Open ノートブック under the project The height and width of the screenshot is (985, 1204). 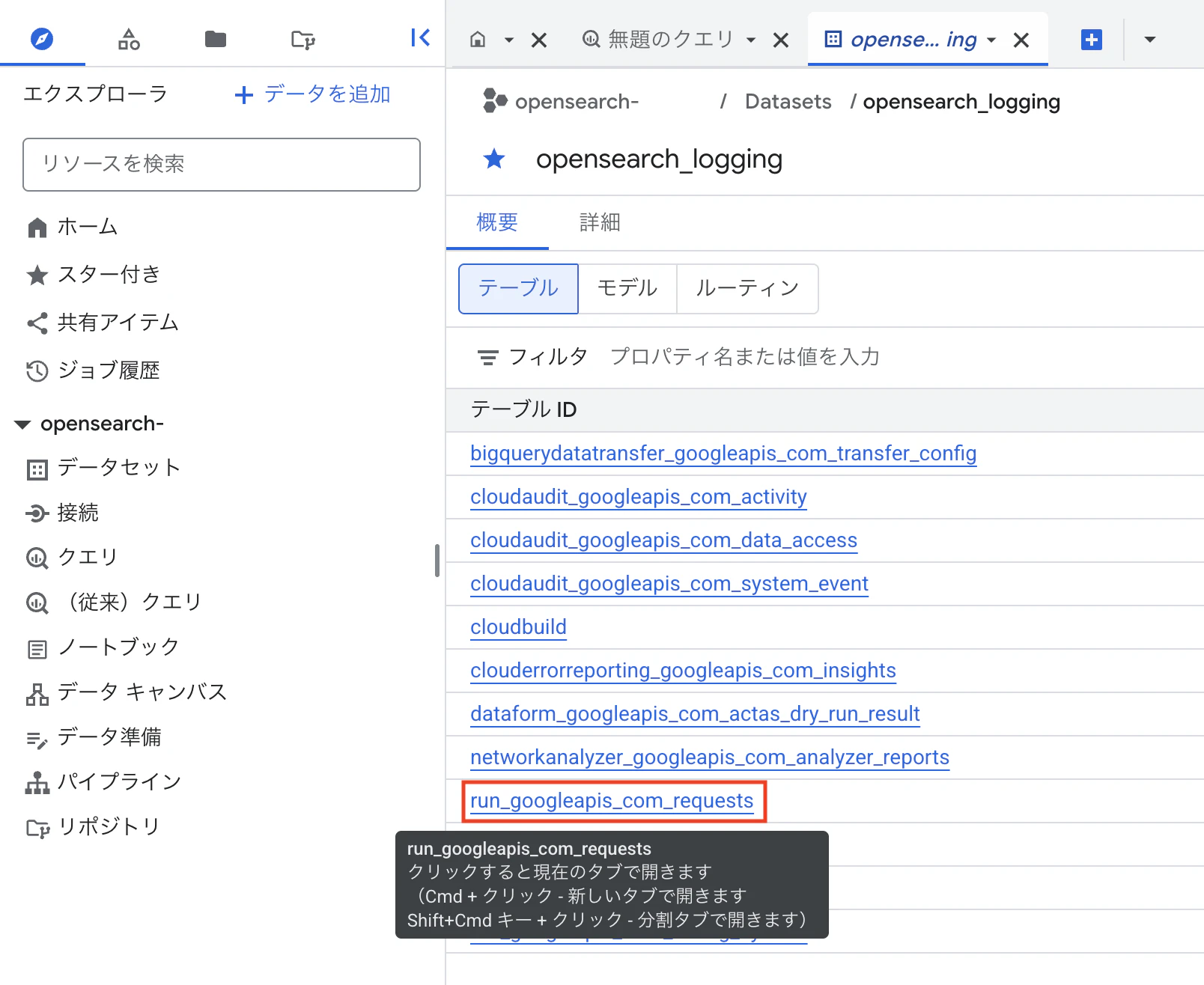click(103, 647)
